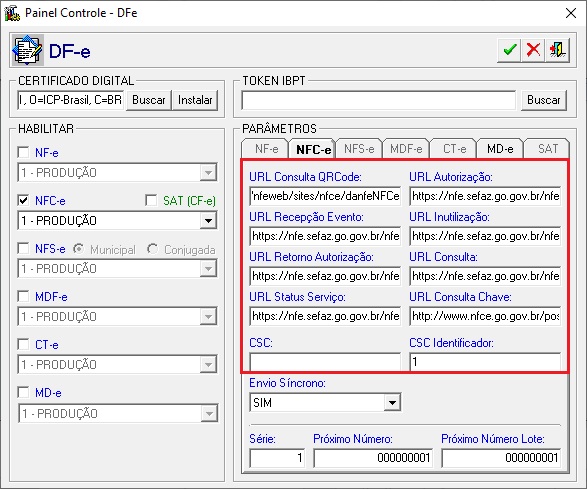587x489 pixels.
Task: Enable the NF-e checkbox
Action: (x=23, y=152)
